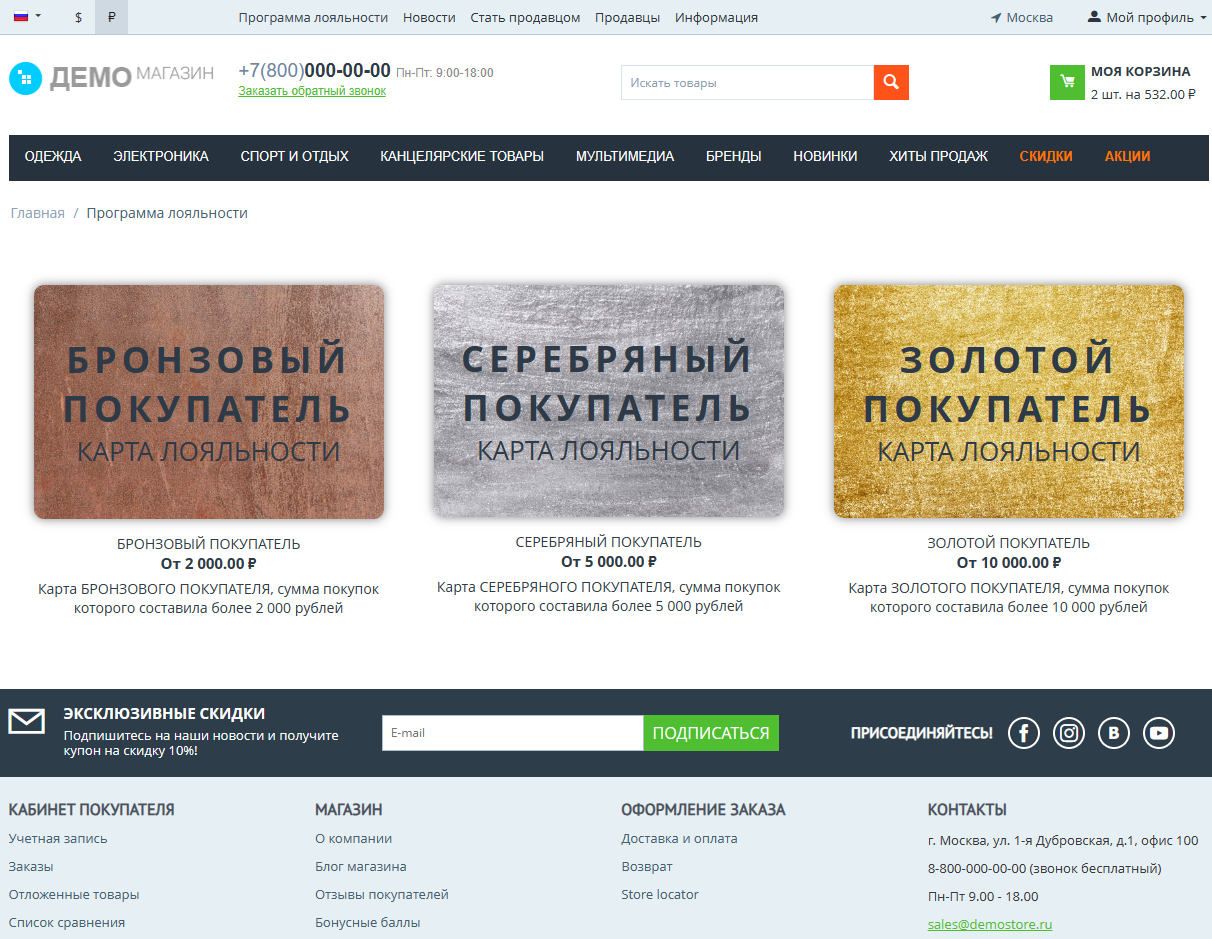Open the Instagram social icon
Viewport: 1212px width, 939px height.
1069,733
